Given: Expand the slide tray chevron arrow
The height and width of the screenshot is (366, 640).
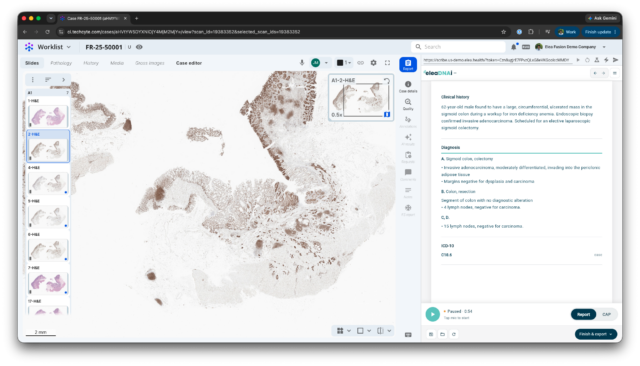Looking at the screenshot, I should tap(63, 80).
